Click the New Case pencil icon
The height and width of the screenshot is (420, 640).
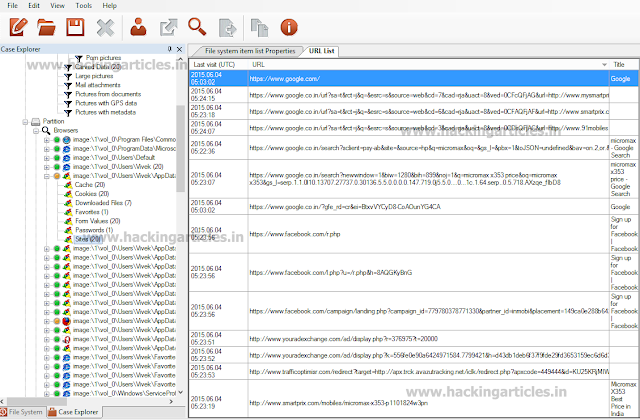18,27
